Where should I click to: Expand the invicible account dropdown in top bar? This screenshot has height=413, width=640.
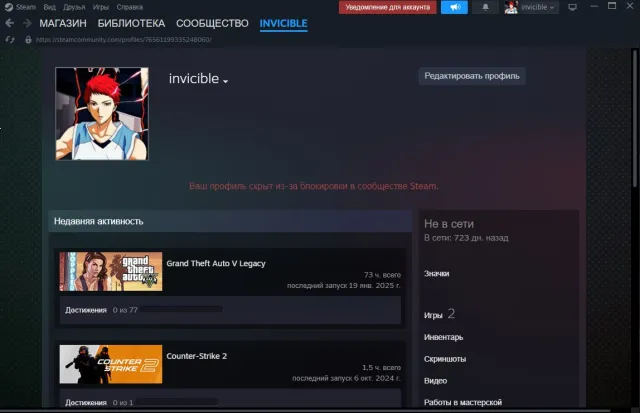538,7
